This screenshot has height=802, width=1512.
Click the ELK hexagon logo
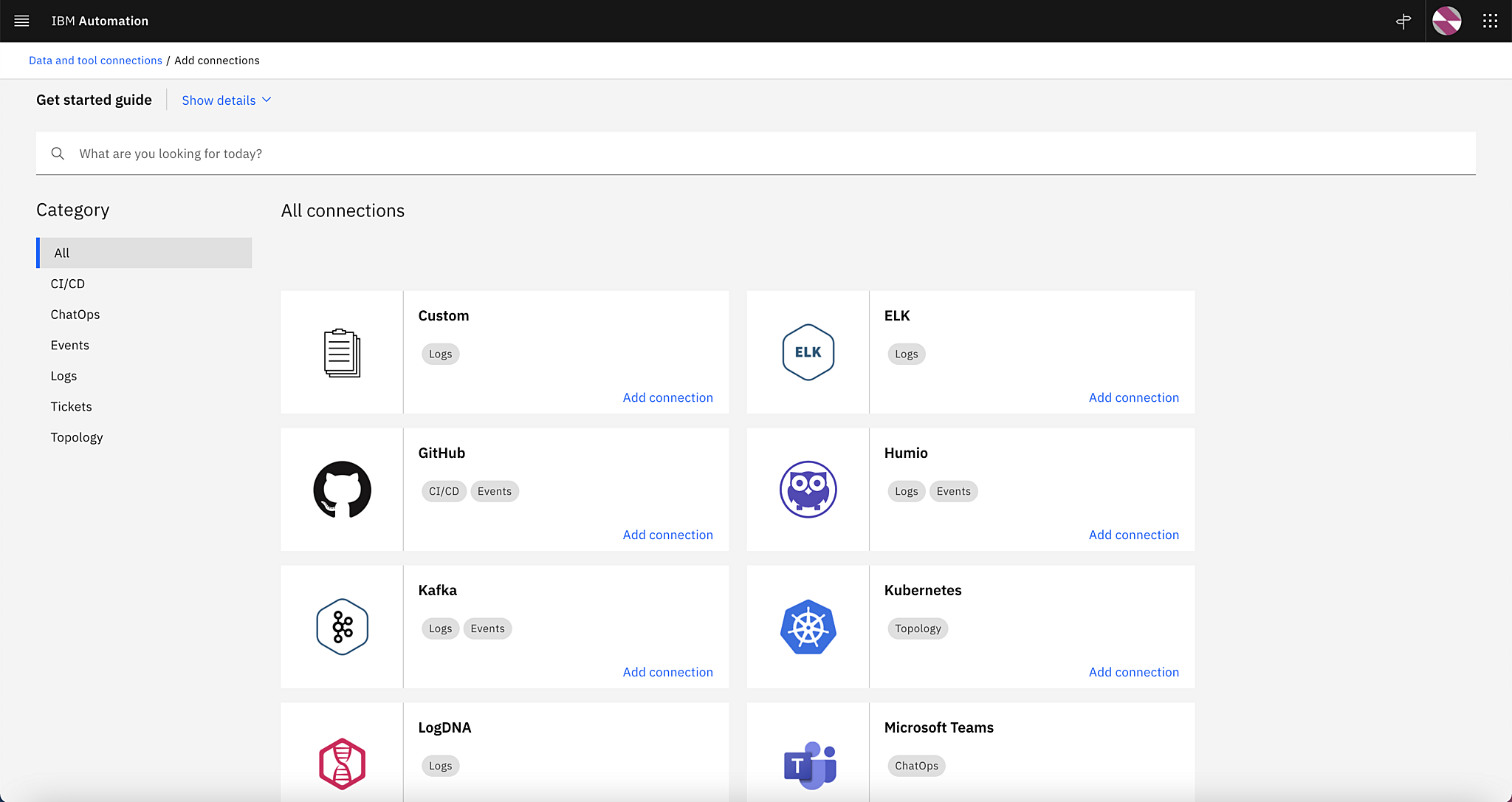coord(808,352)
